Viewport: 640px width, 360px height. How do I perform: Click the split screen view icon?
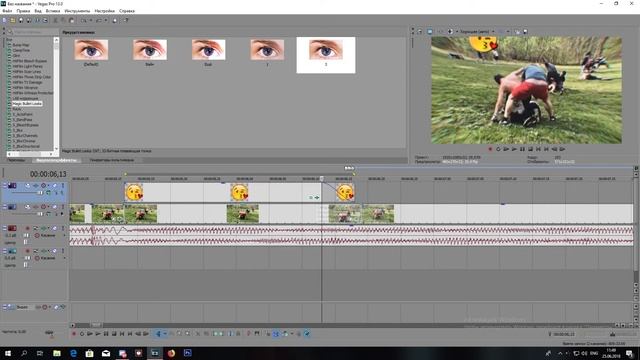point(450,31)
